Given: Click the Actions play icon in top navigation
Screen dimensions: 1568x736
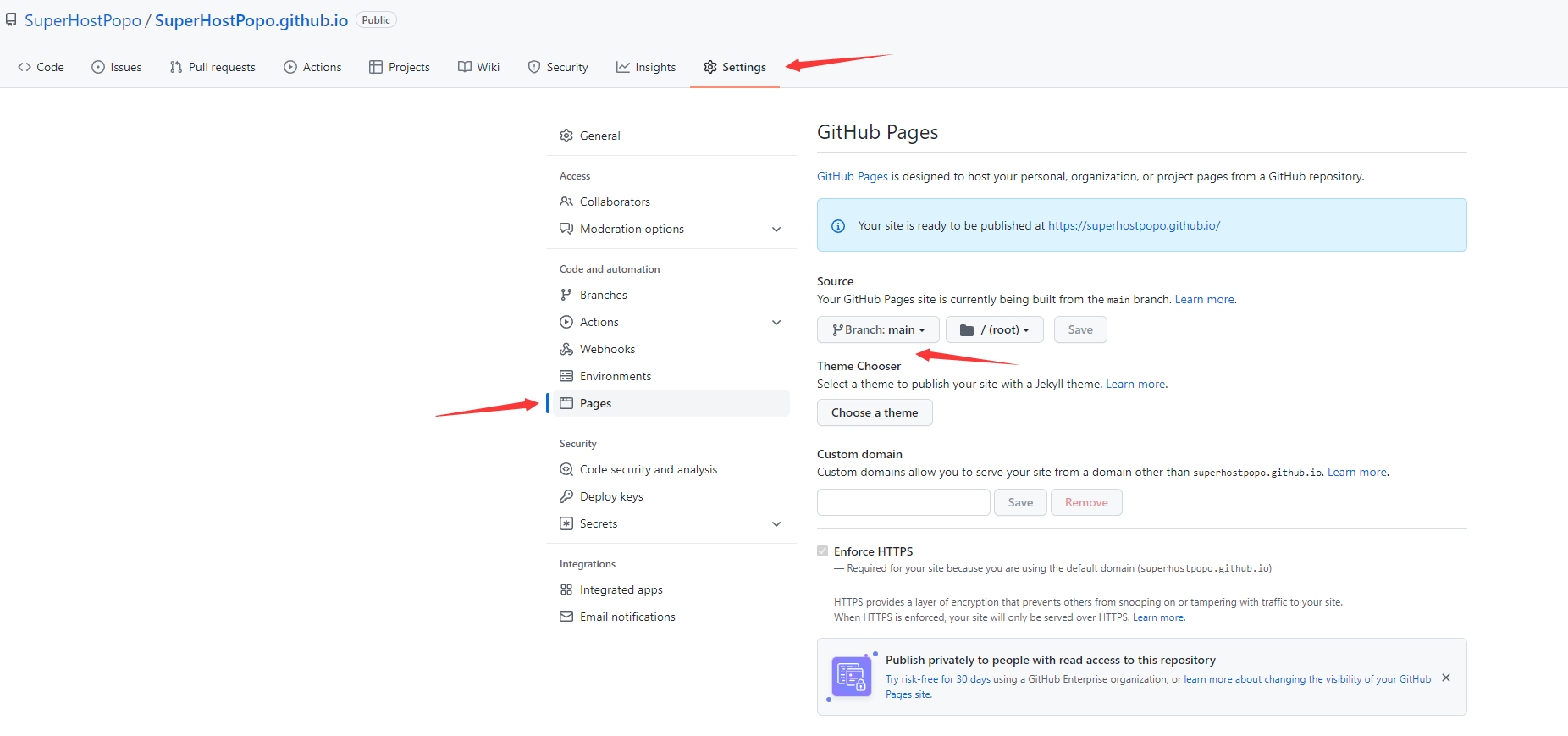Looking at the screenshot, I should [290, 67].
